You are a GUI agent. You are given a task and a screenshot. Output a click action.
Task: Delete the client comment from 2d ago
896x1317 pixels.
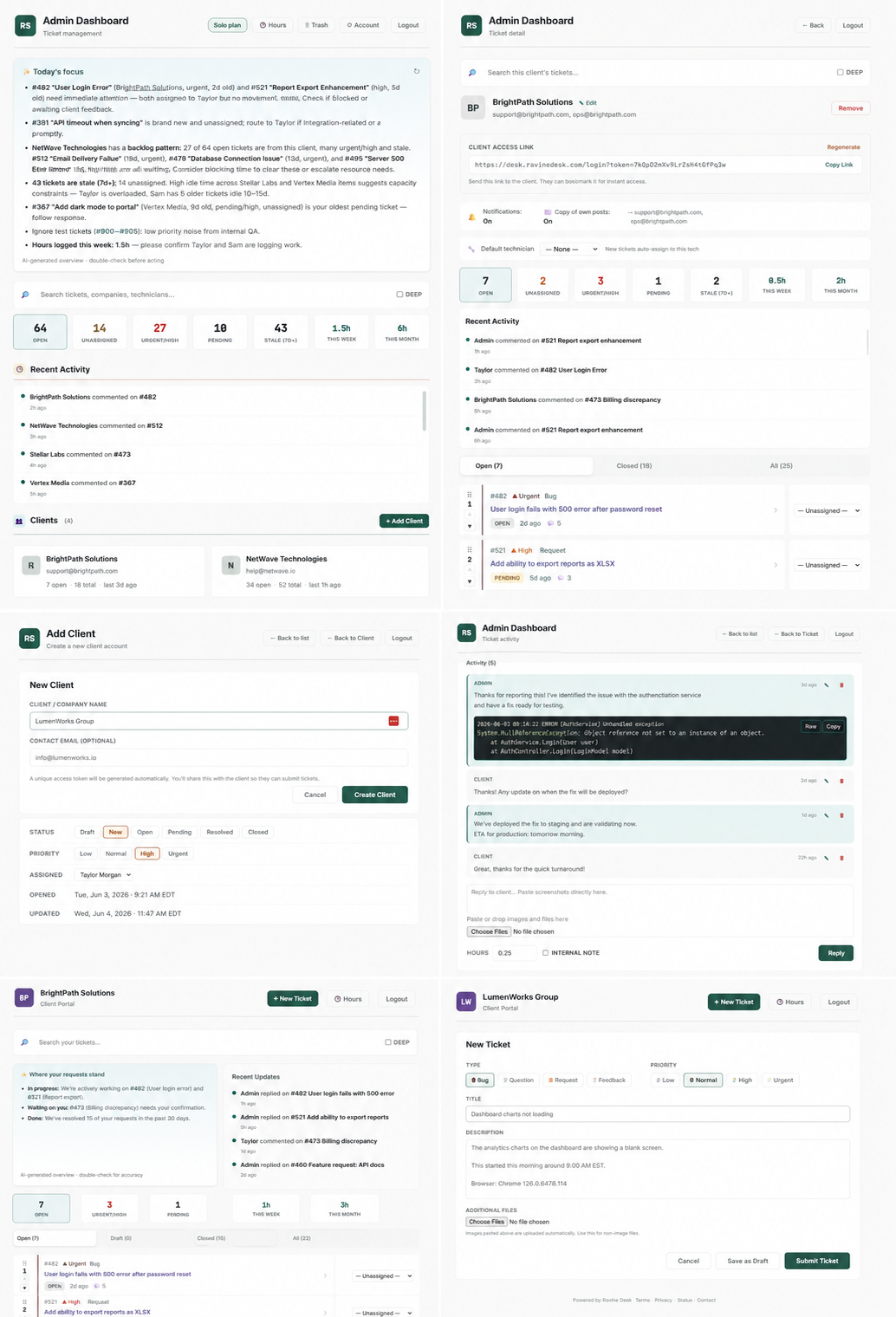841,781
